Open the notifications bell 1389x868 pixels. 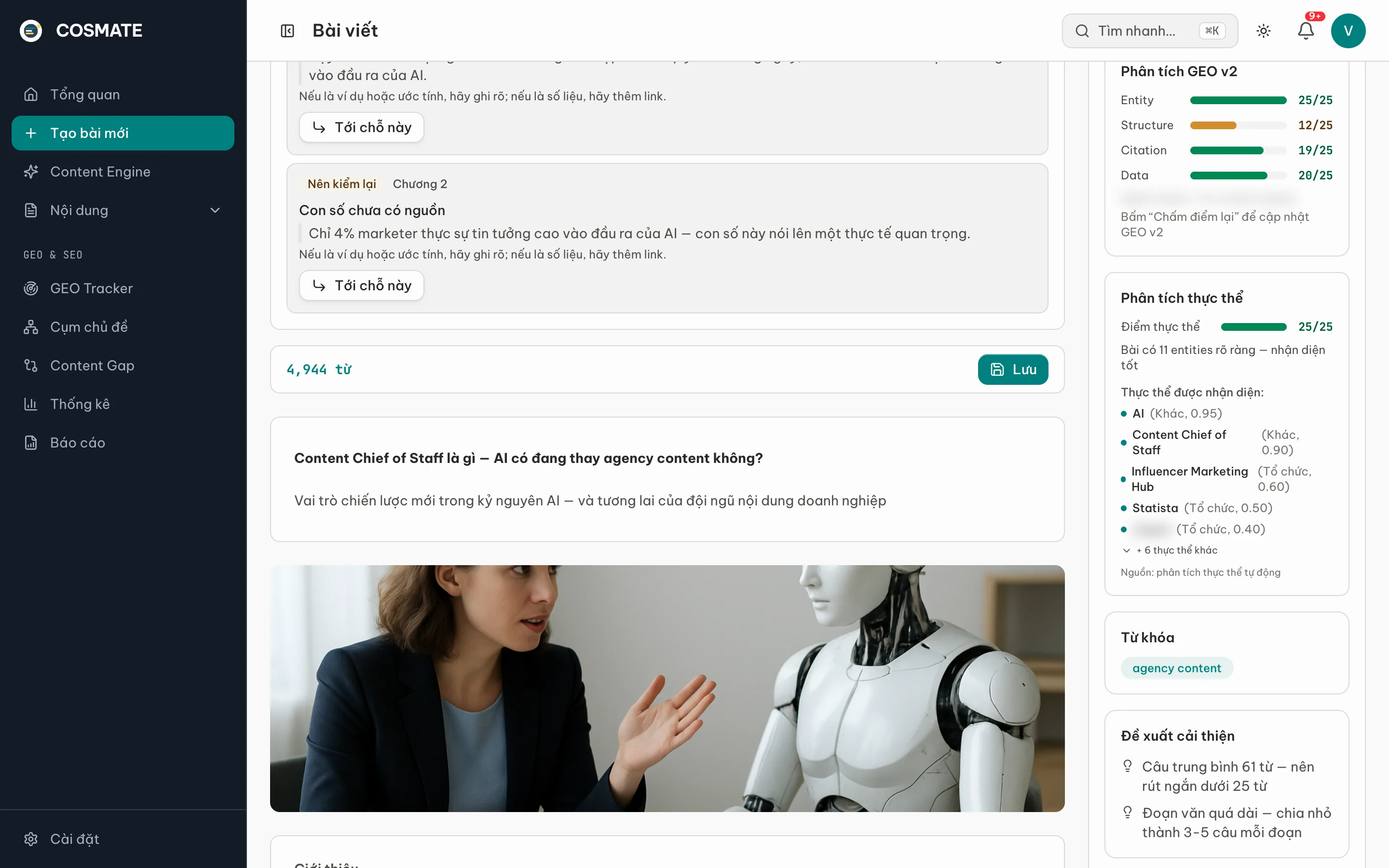pos(1306,30)
